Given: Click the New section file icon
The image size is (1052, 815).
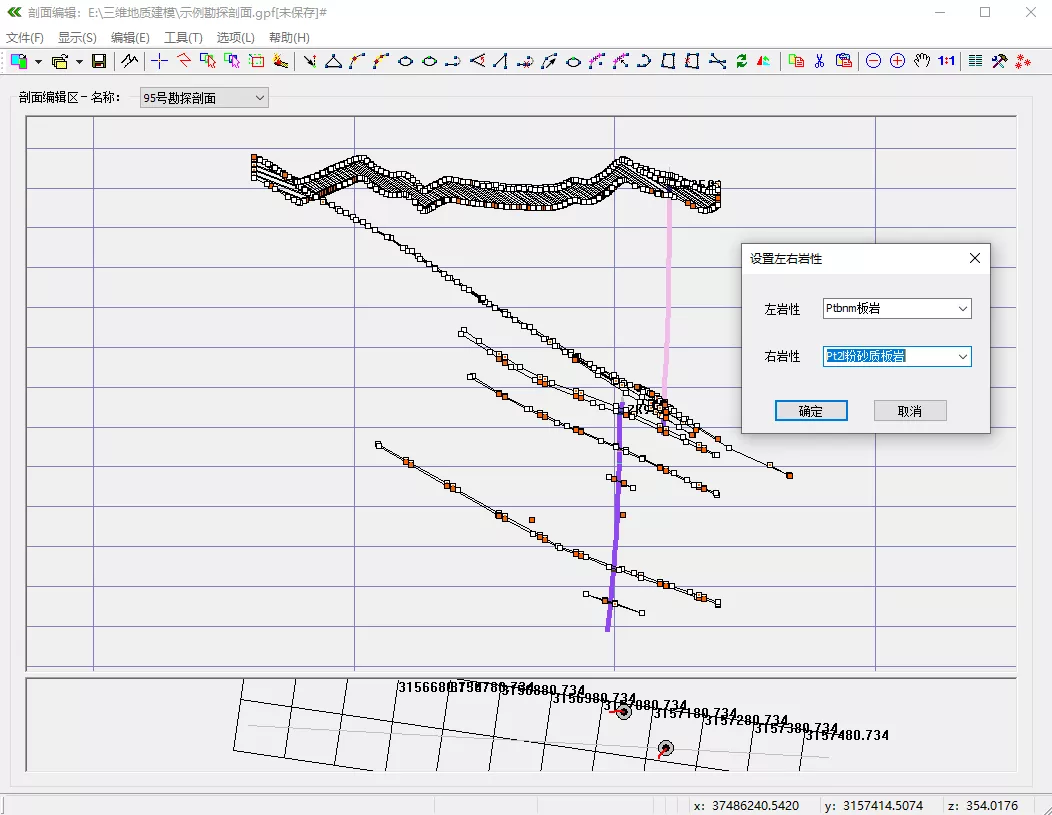Looking at the screenshot, I should pyautogui.click(x=19, y=61).
